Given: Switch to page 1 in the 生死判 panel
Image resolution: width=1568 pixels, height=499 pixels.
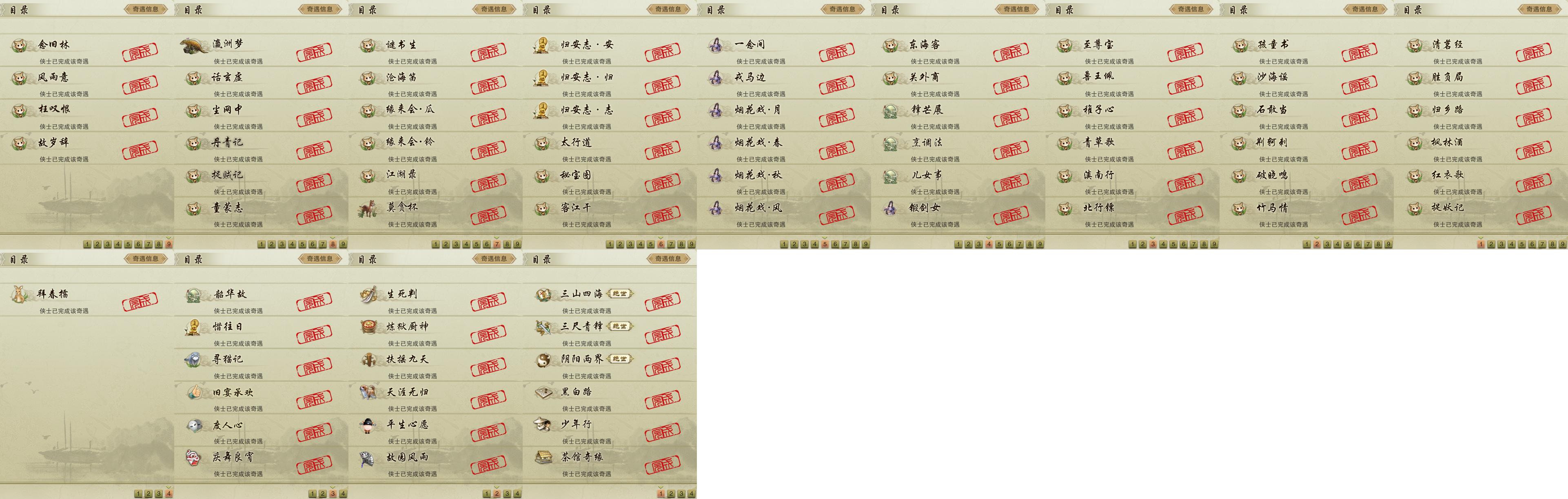Looking at the screenshot, I should click(x=486, y=494).
